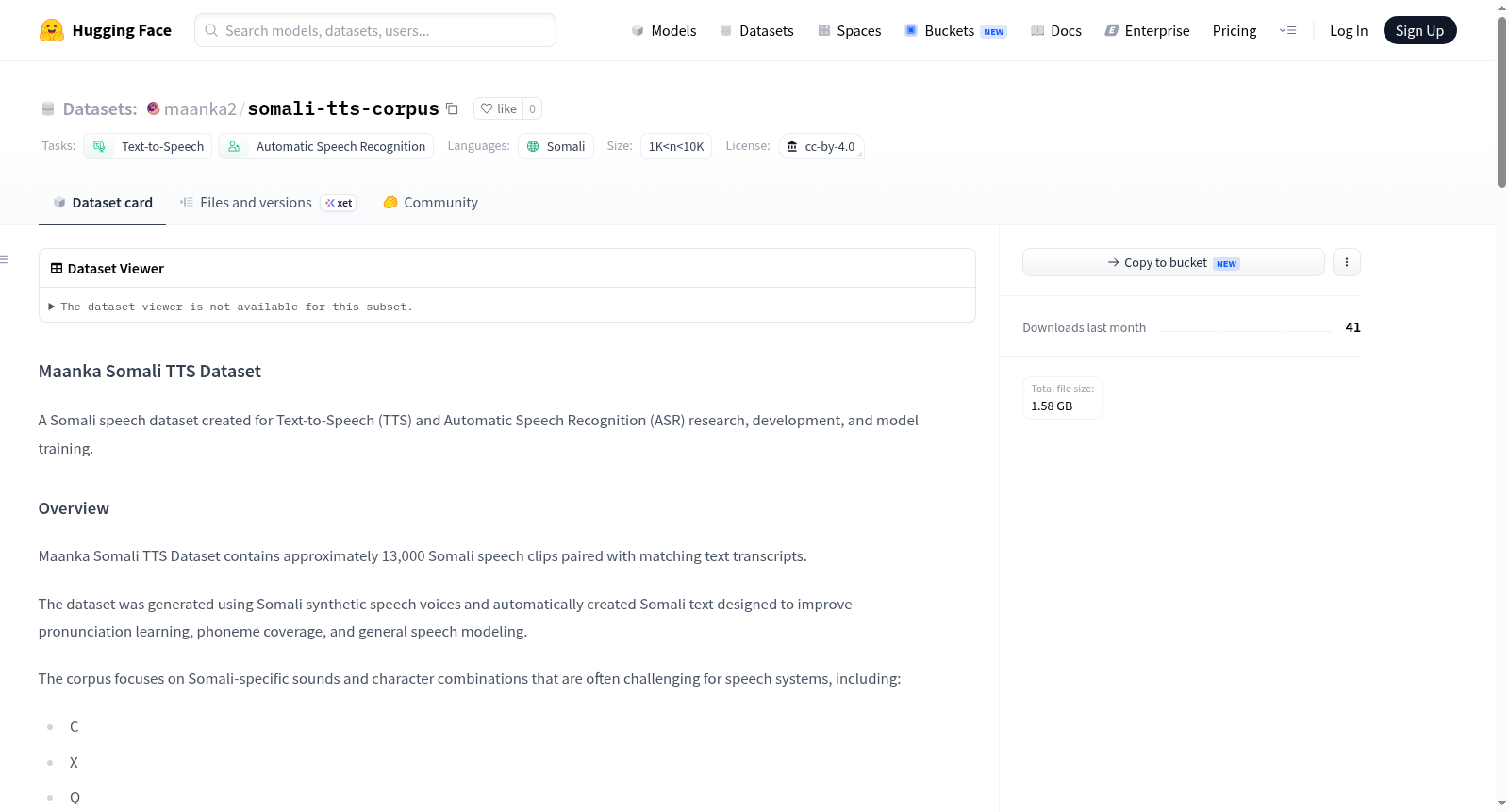
Task: Select the Spaces nav icon
Action: pos(824,30)
